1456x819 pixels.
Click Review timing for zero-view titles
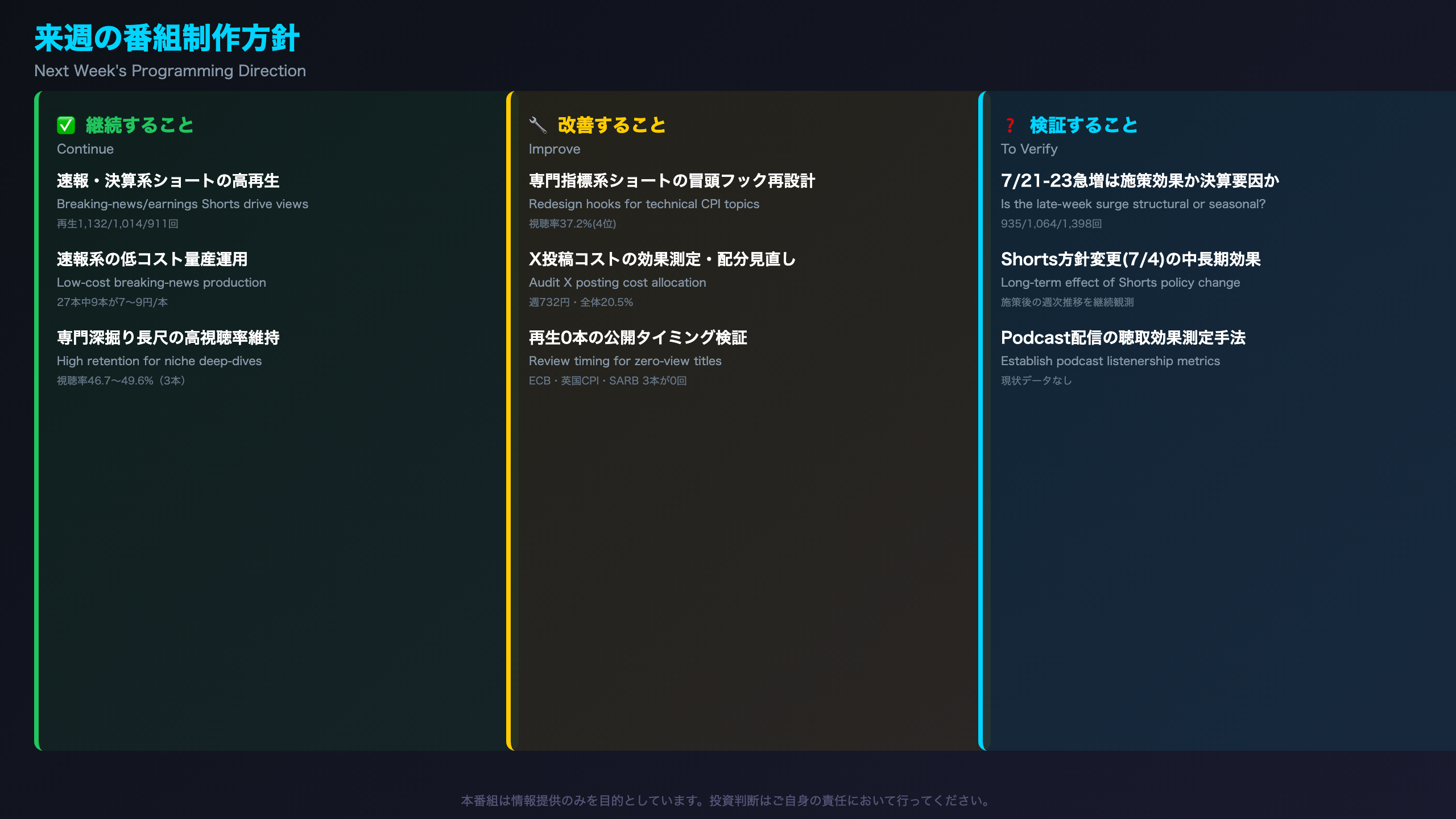[x=625, y=361]
